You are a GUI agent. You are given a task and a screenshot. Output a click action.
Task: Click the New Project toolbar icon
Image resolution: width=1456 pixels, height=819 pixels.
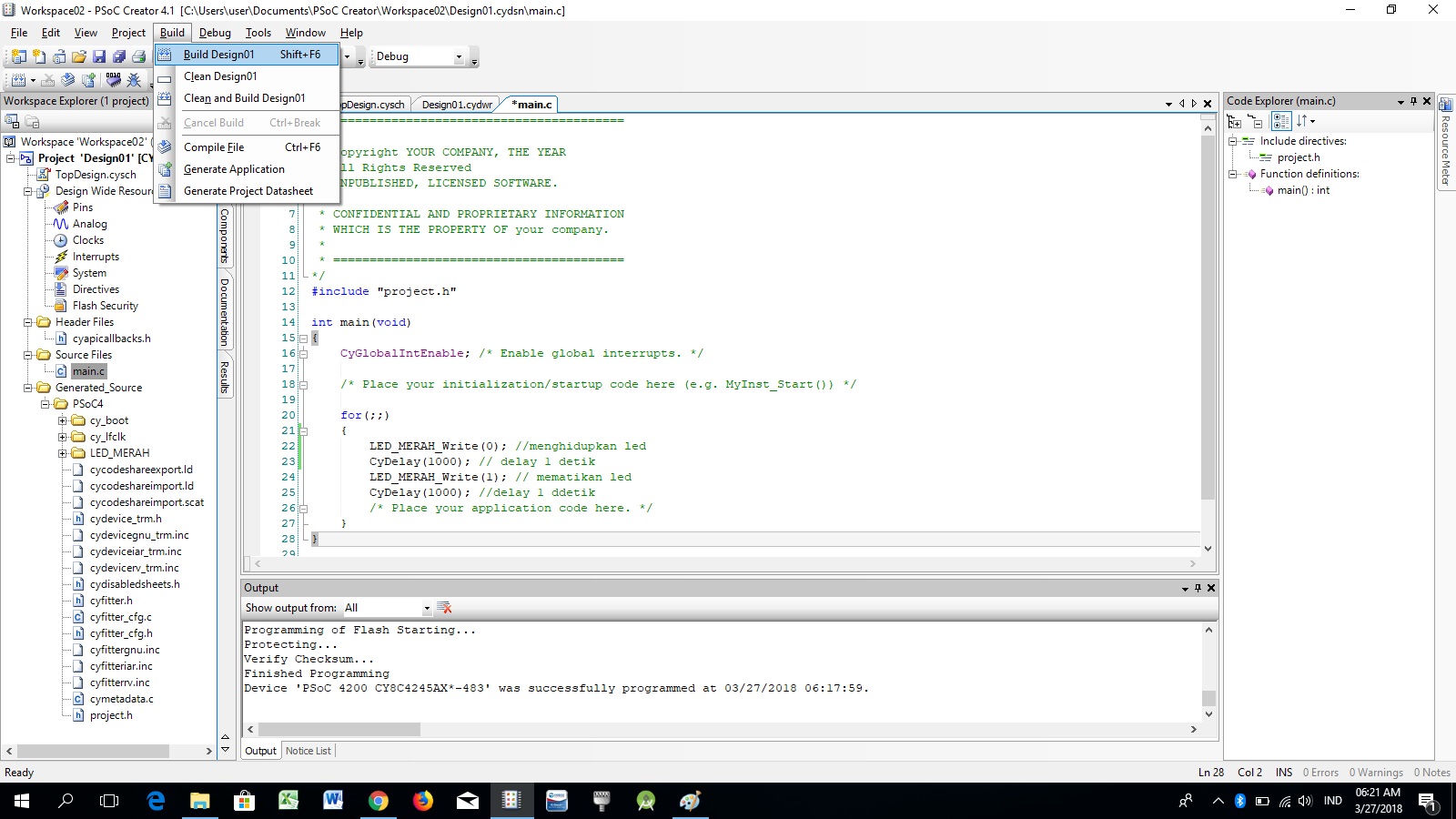coord(18,56)
